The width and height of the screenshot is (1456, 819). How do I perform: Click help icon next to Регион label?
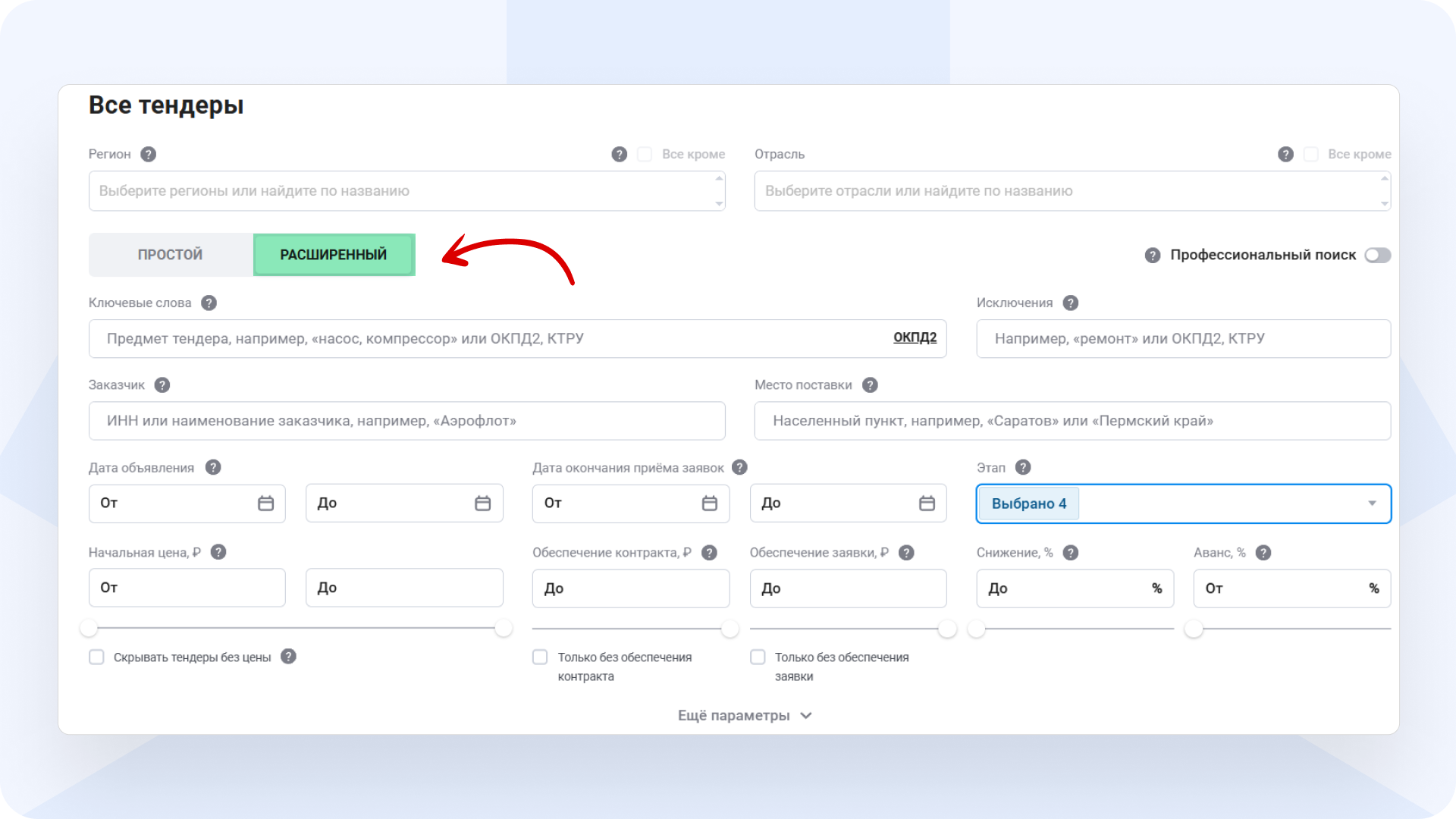point(149,154)
